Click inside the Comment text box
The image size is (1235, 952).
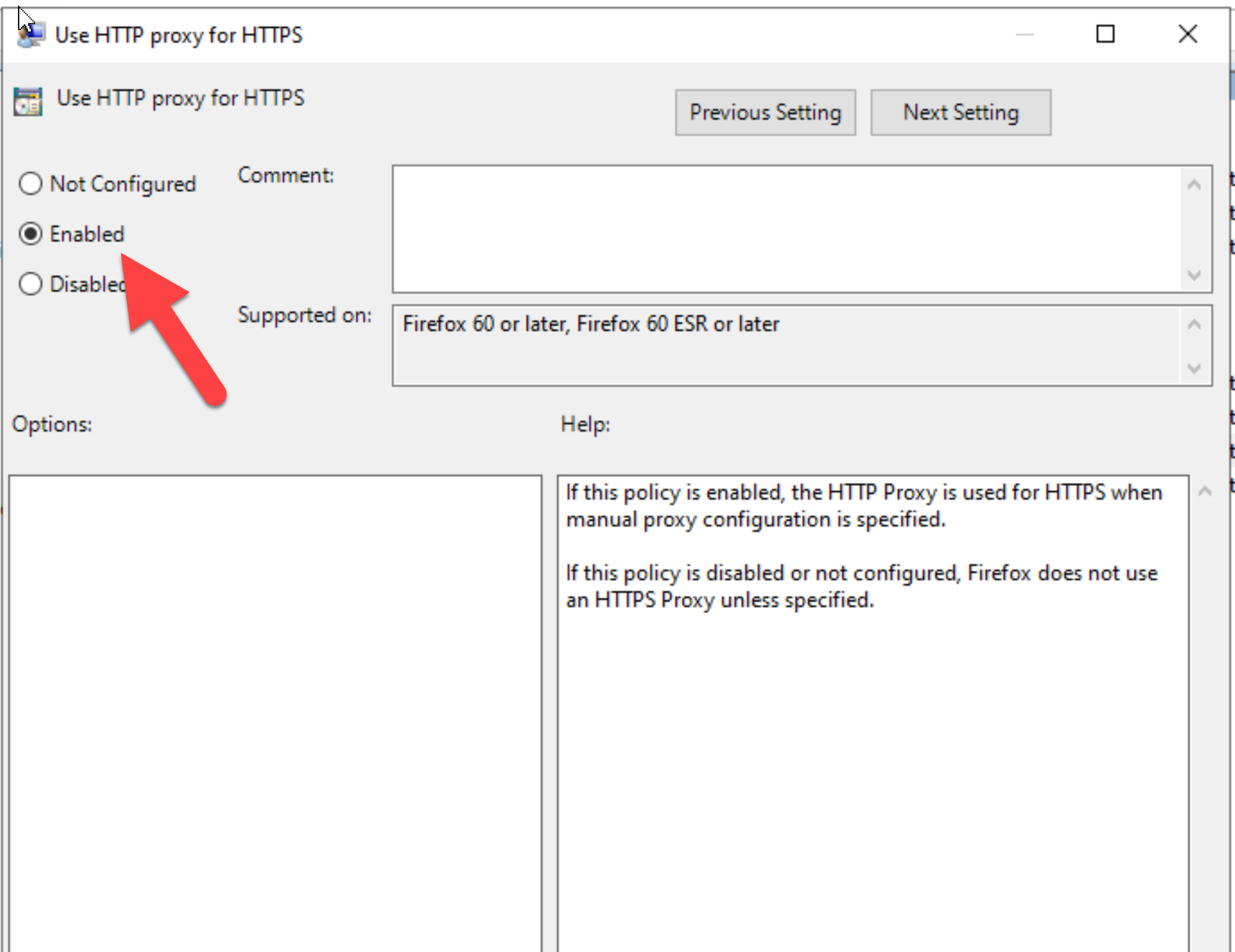785,229
